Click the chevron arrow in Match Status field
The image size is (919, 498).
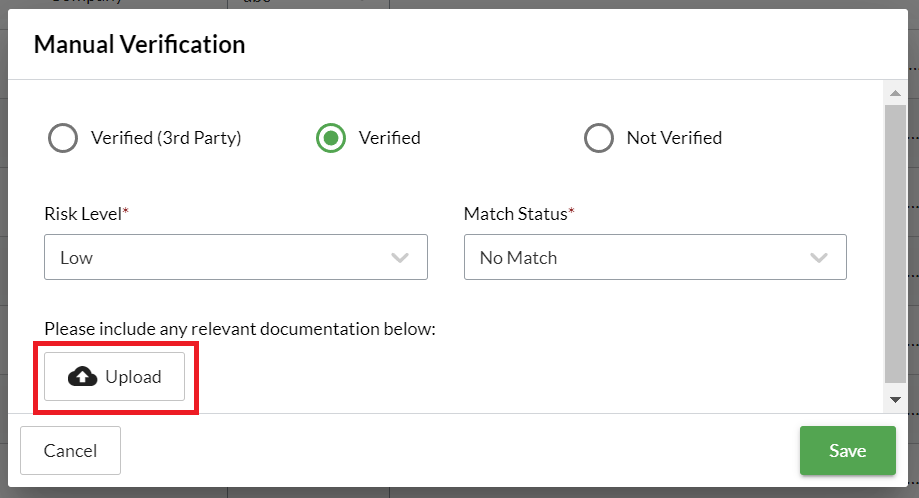pos(819,258)
